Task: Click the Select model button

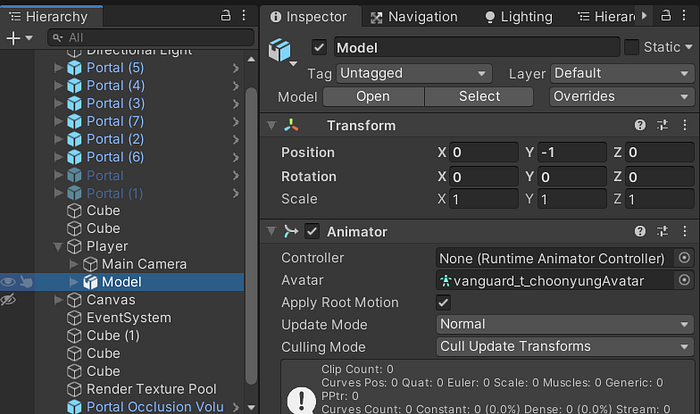Action: pyautogui.click(x=479, y=97)
